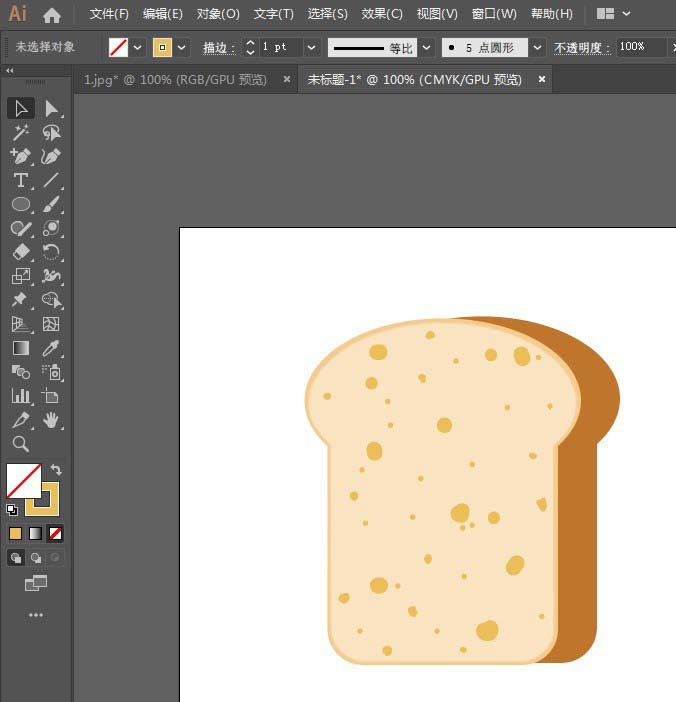Screen dimensions: 676x702
Task: Select the Magic Wand tool
Action: click(21, 133)
